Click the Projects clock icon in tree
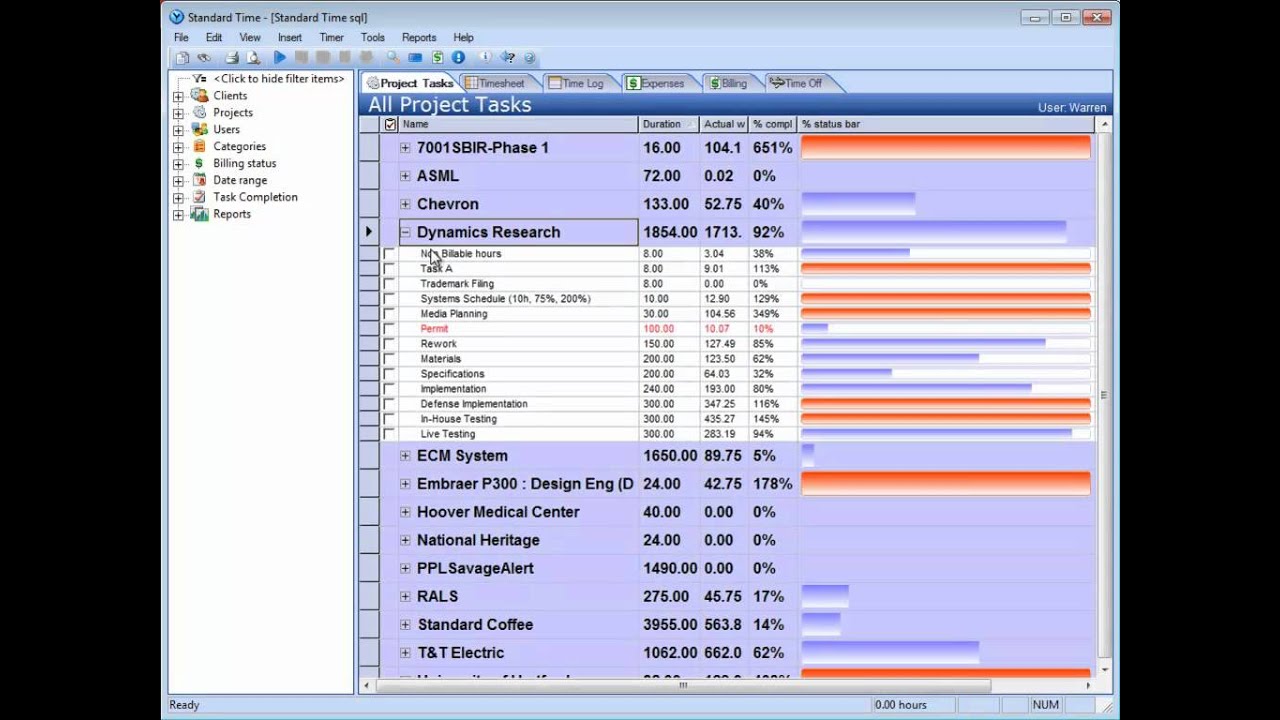The width and height of the screenshot is (1280, 720). tap(200, 112)
